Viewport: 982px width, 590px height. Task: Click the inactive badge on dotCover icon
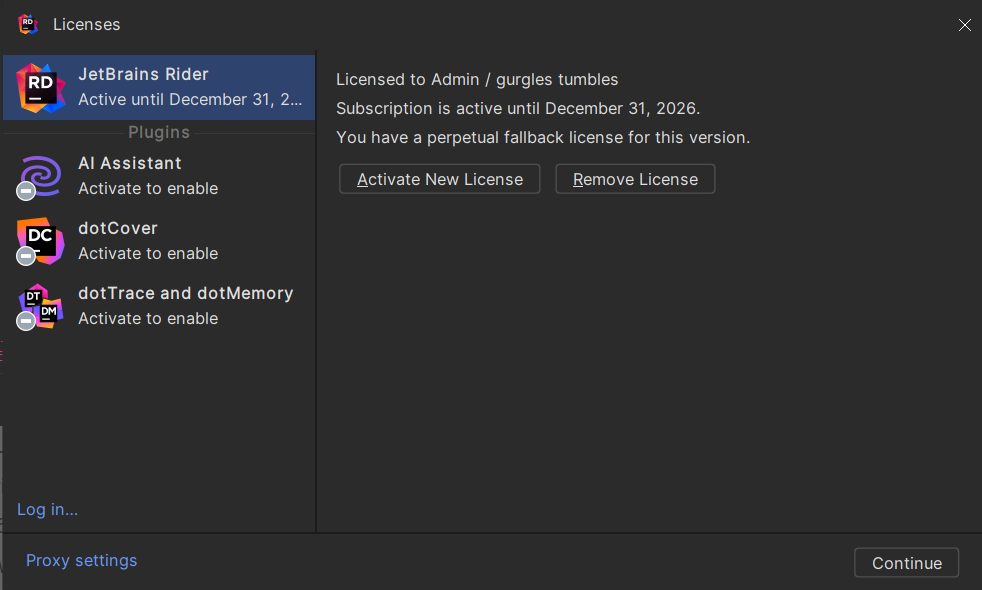(26, 256)
